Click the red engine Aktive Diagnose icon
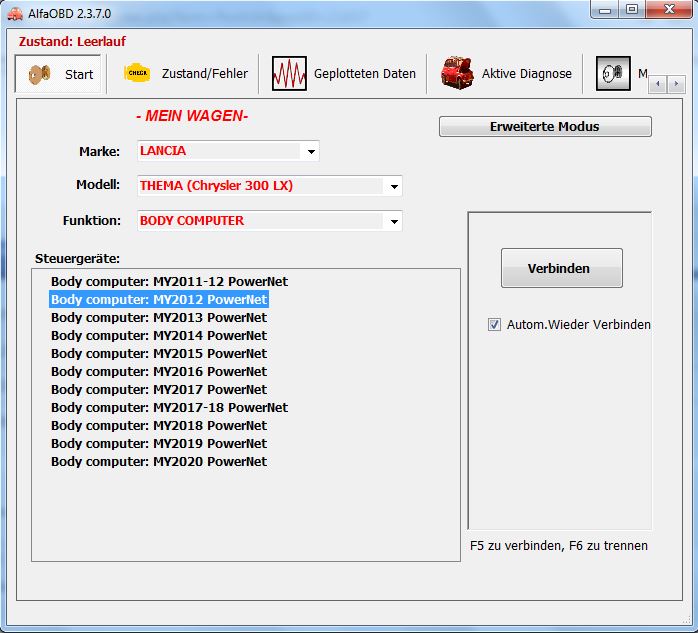This screenshot has width=698, height=633. point(457,74)
